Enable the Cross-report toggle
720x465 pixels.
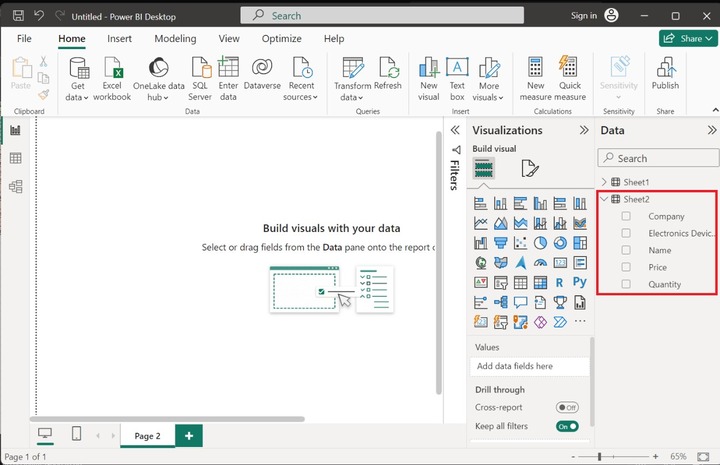(x=567, y=407)
